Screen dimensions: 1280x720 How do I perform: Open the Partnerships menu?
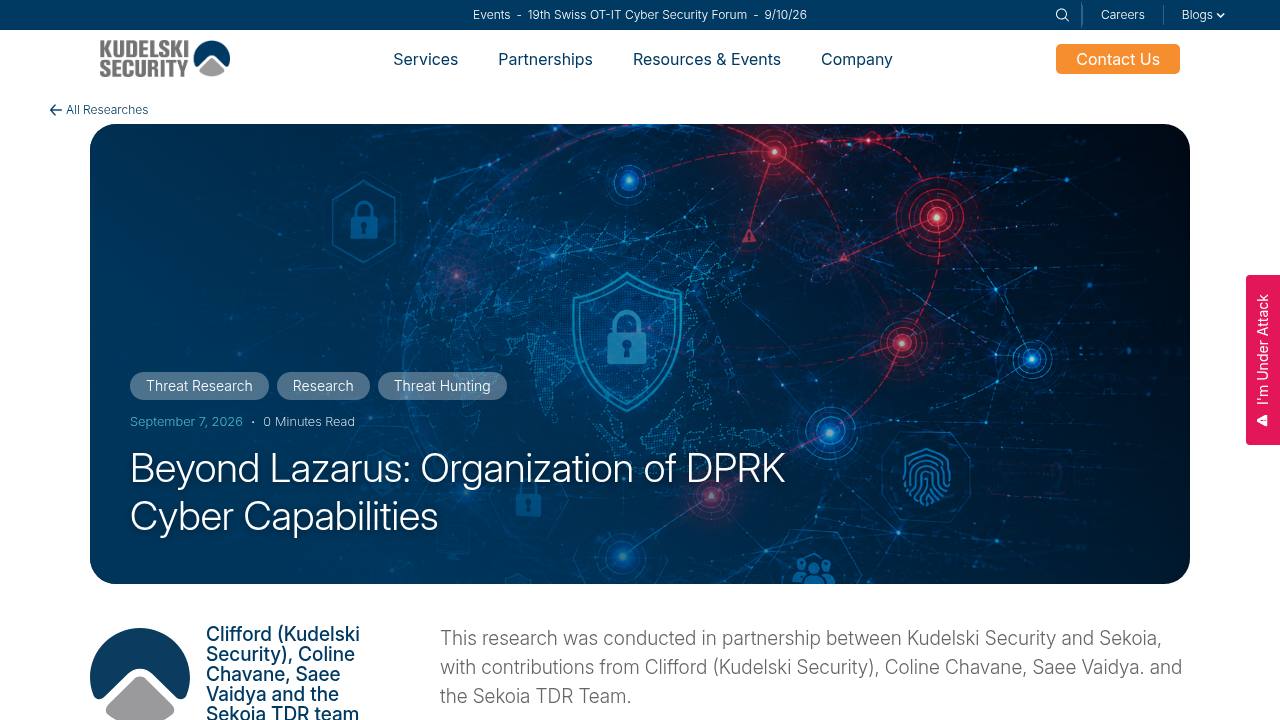545,59
